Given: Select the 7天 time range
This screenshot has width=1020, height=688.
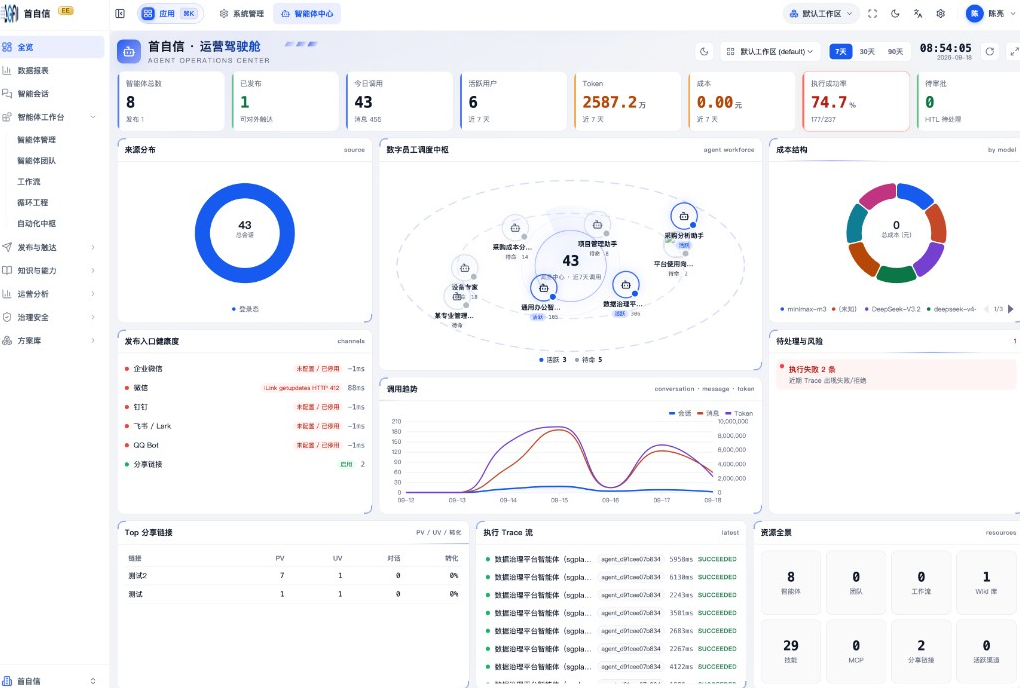Looking at the screenshot, I should [840, 51].
